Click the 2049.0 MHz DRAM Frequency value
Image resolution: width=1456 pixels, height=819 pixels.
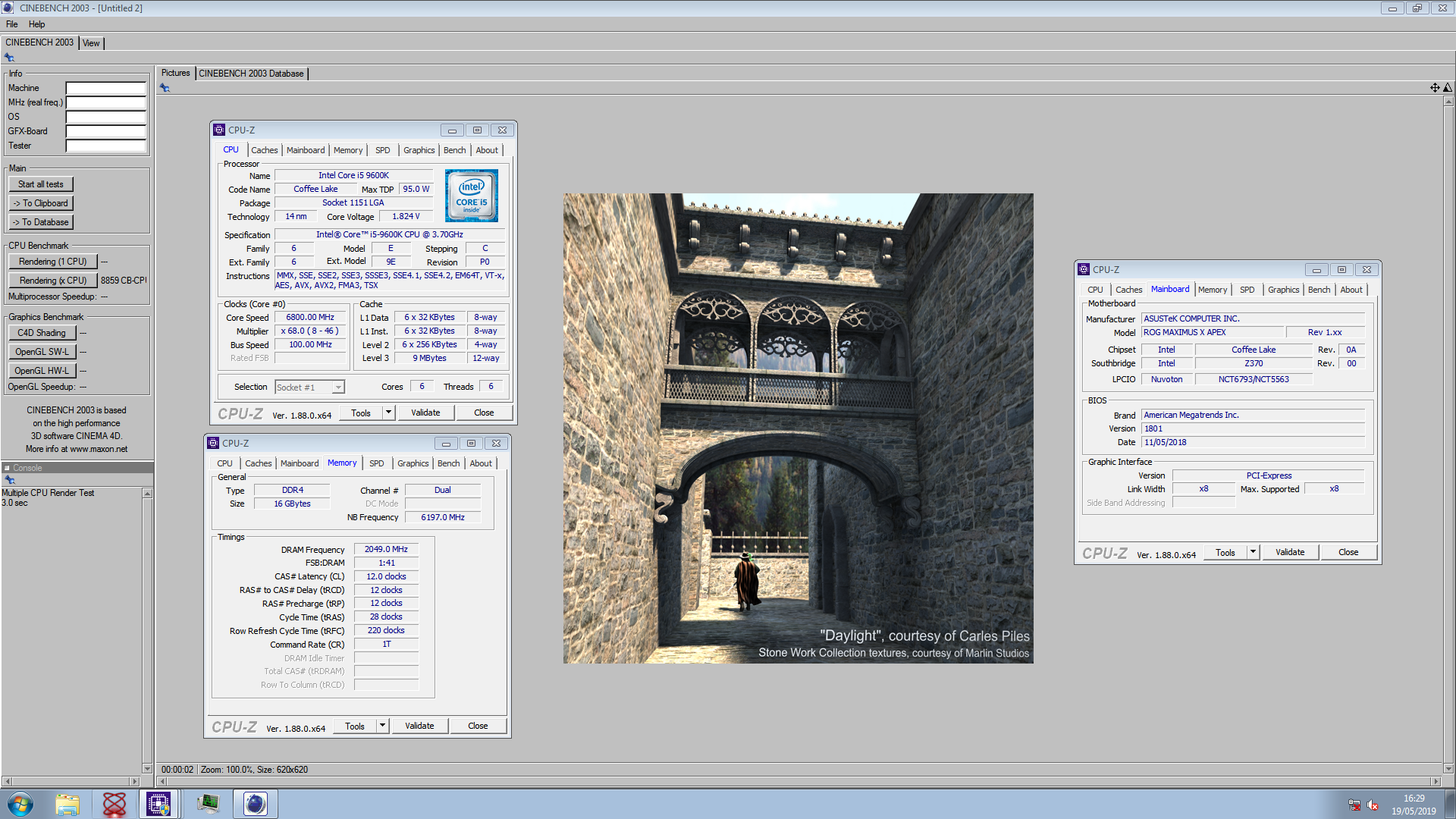[386, 549]
